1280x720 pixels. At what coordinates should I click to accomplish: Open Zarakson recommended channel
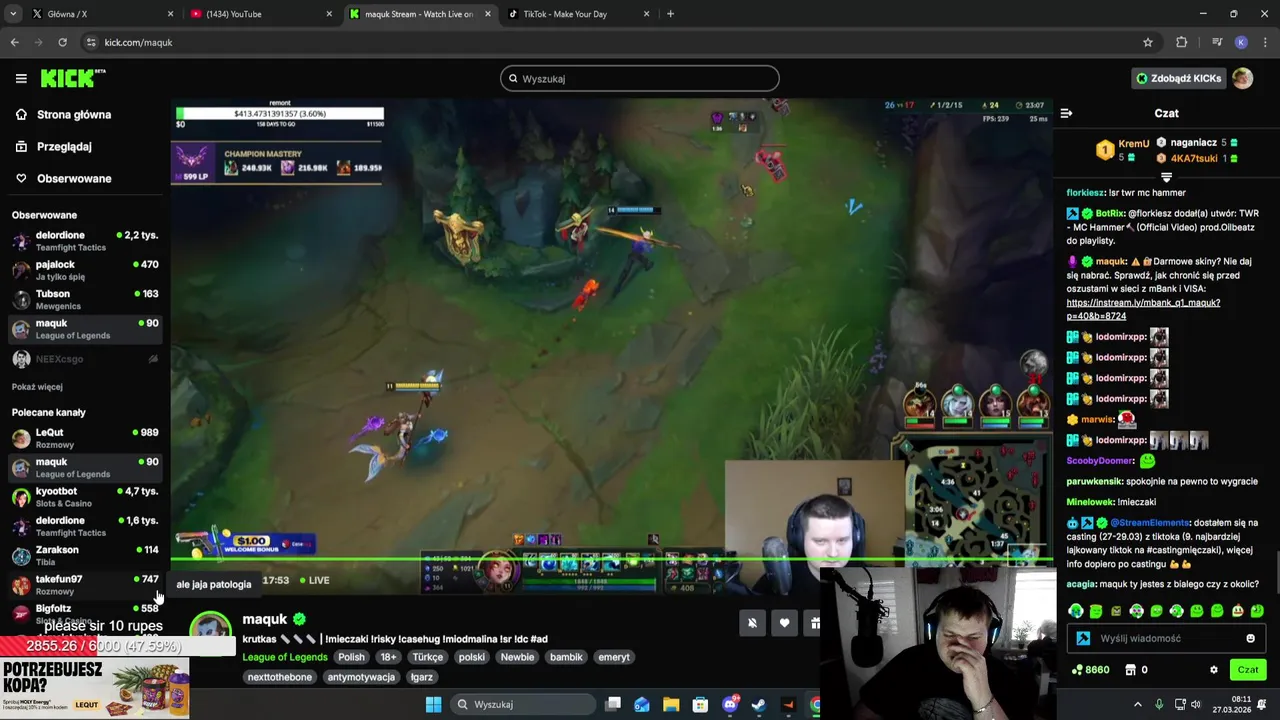[85, 555]
